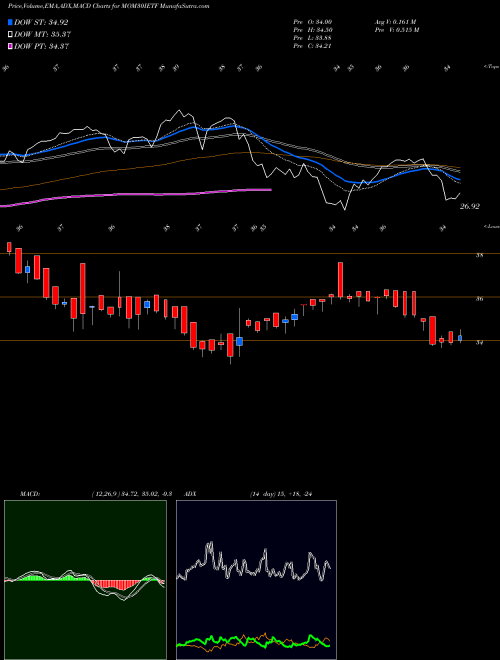Screen dimensions: 500x660
Task: Click the 'Pre C: 34.21' value
Action: point(313,46)
